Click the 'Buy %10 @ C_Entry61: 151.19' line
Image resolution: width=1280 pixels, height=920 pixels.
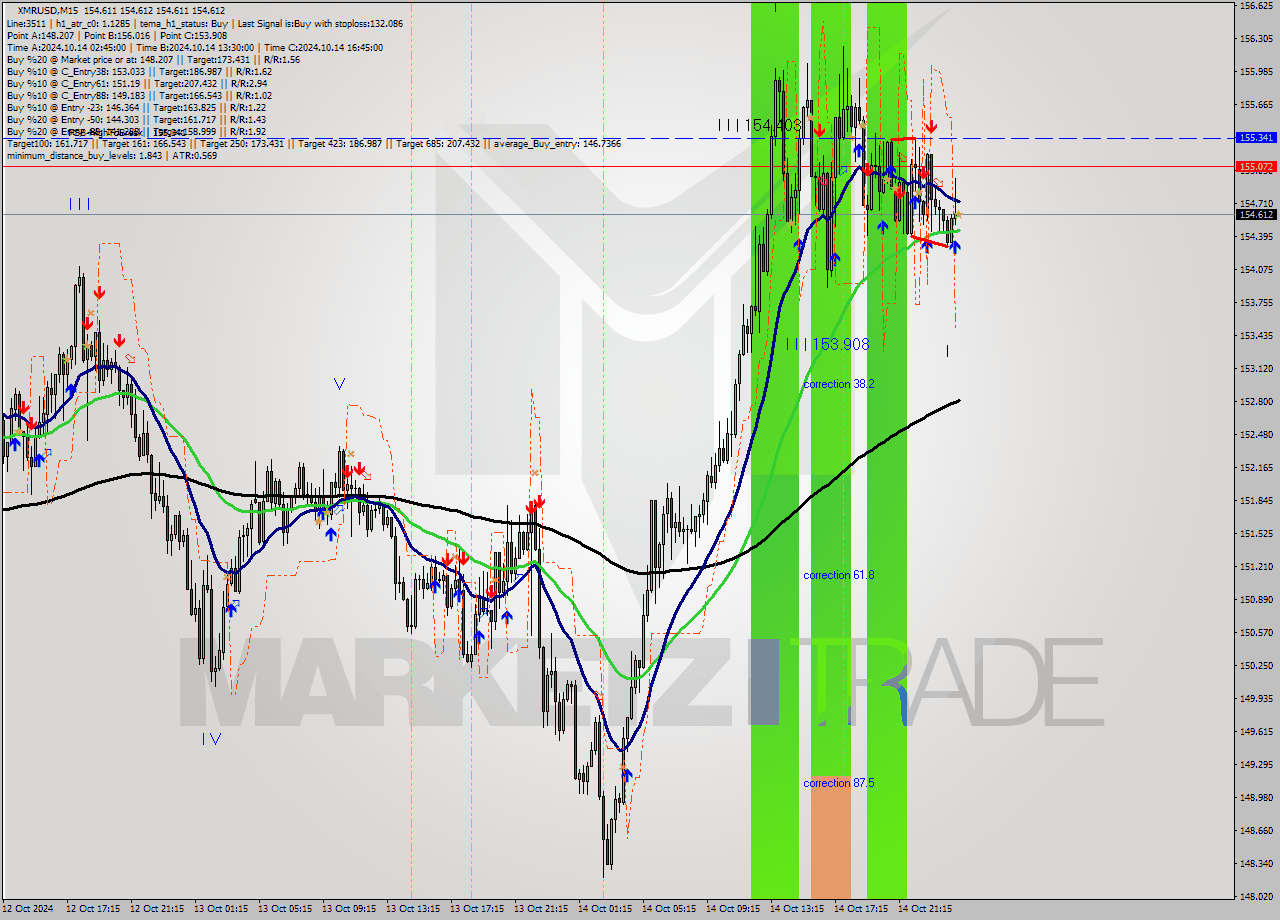[x=137, y=83]
